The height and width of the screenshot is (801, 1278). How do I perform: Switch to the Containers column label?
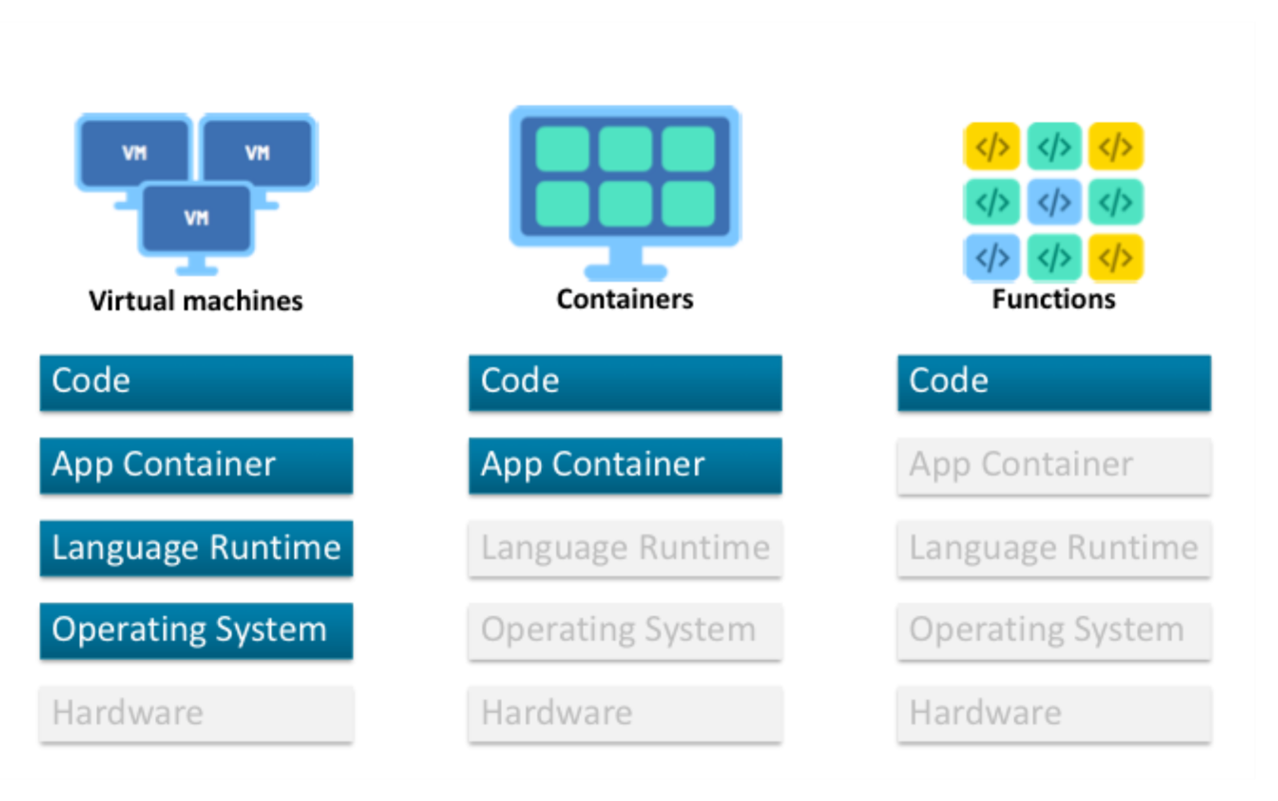coord(624,298)
